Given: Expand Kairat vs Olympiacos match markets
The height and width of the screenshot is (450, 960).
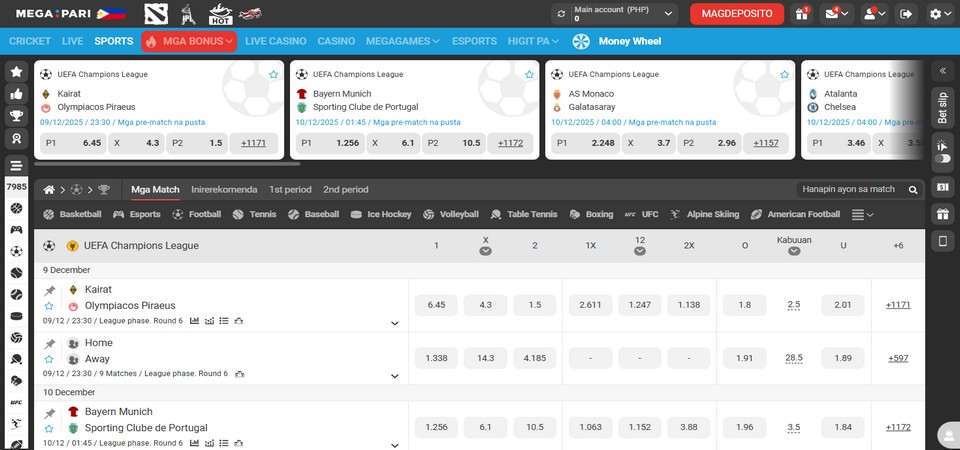Looking at the screenshot, I should coord(395,323).
